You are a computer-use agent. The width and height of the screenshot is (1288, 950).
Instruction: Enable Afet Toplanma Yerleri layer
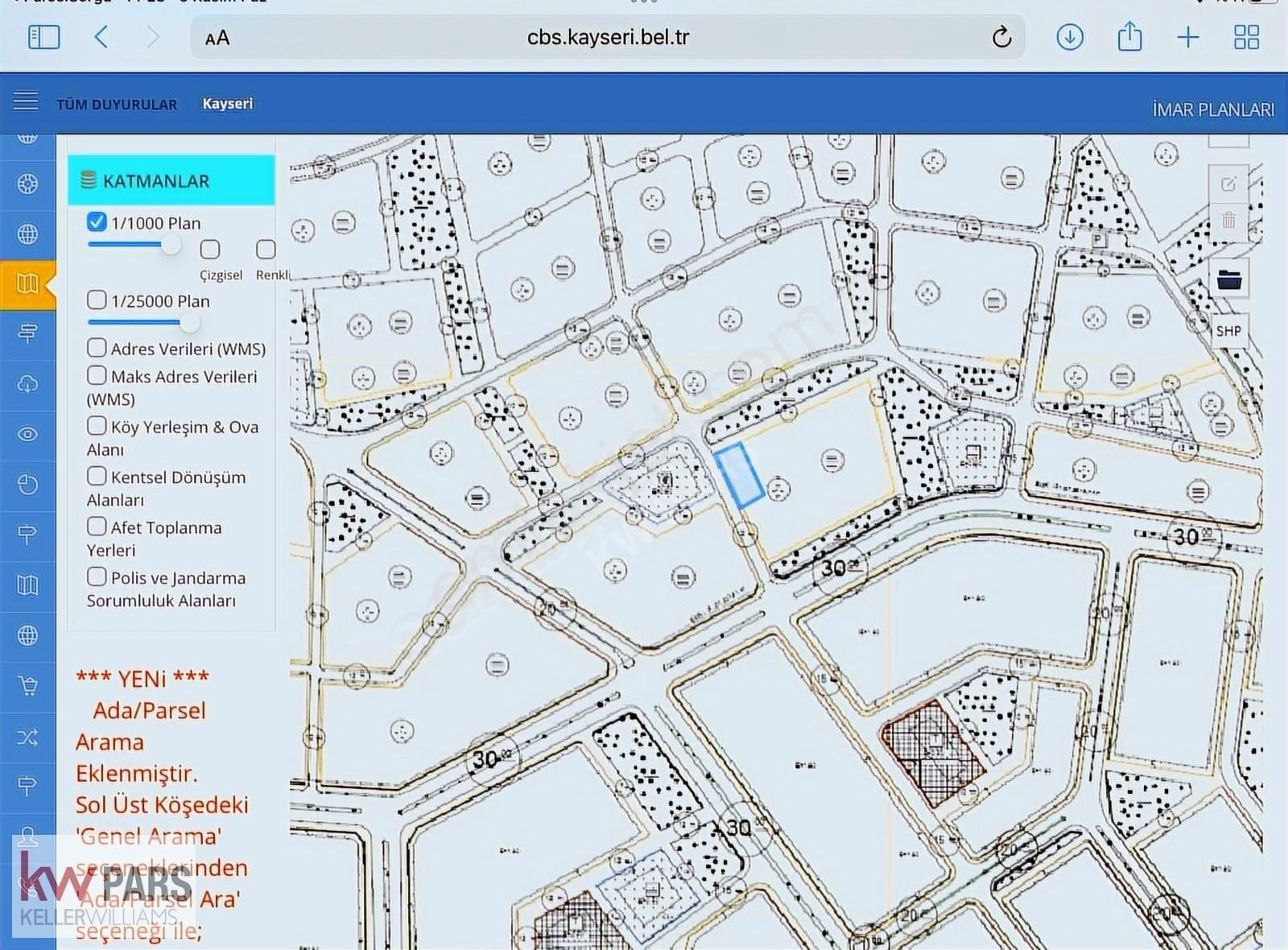pos(97,526)
